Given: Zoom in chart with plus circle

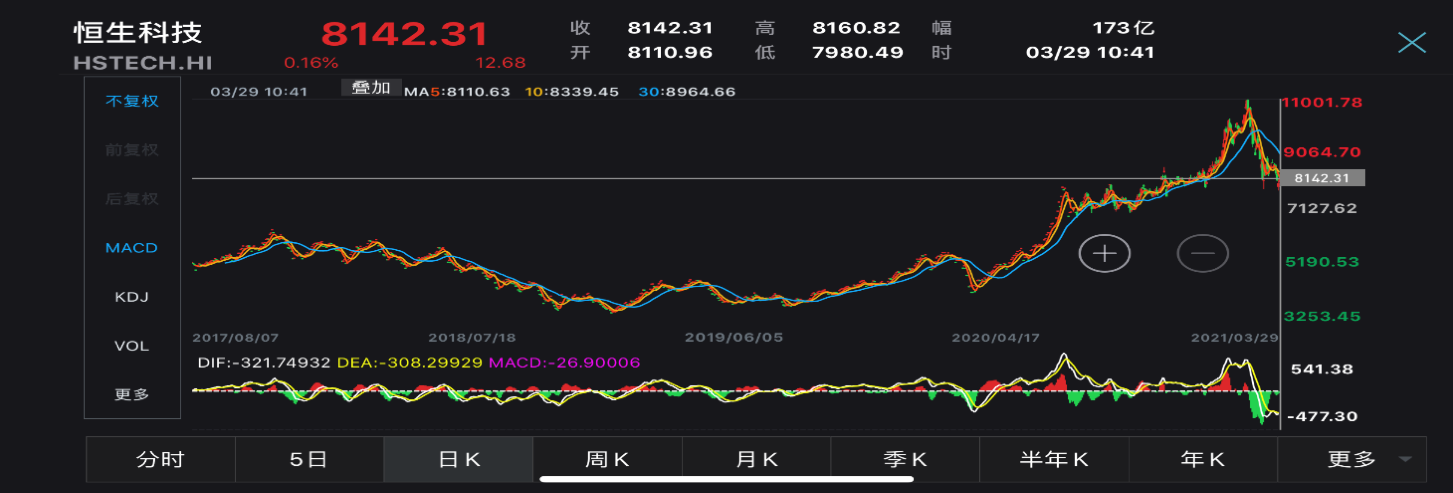Looking at the screenshot, I should click(x=1104, y=254).
